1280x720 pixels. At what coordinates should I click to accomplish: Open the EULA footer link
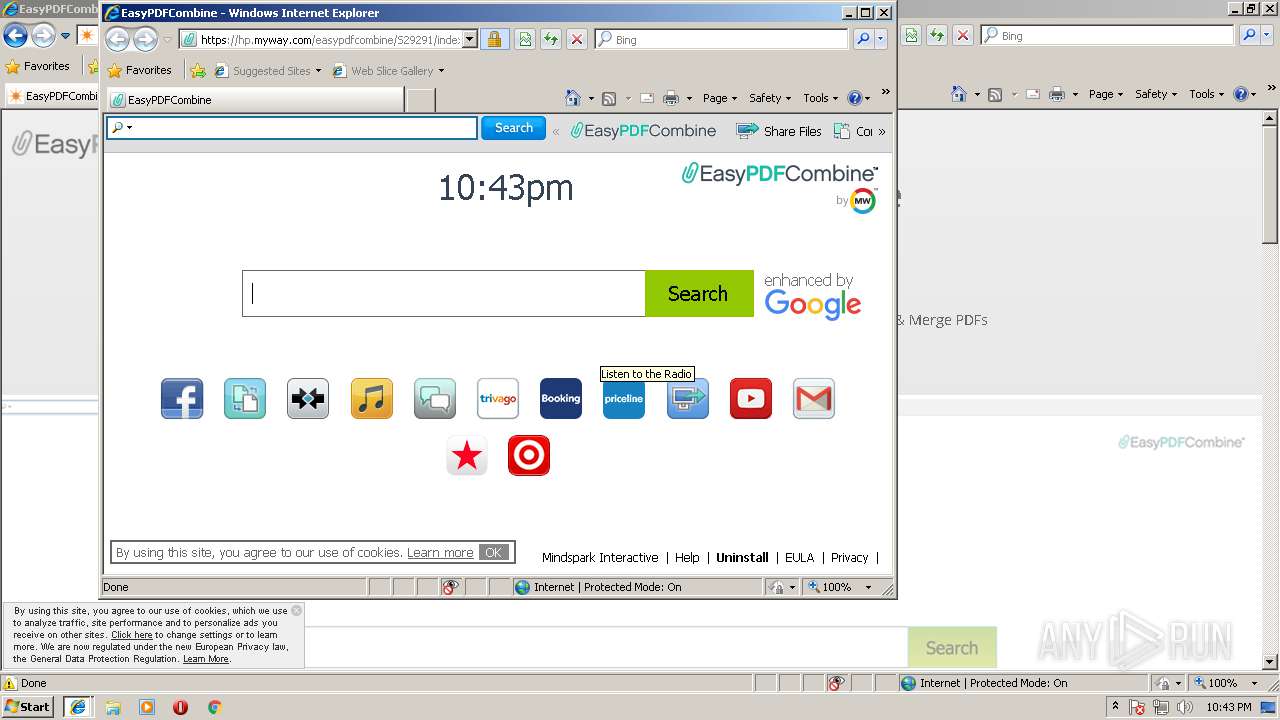tap(799, 558)
